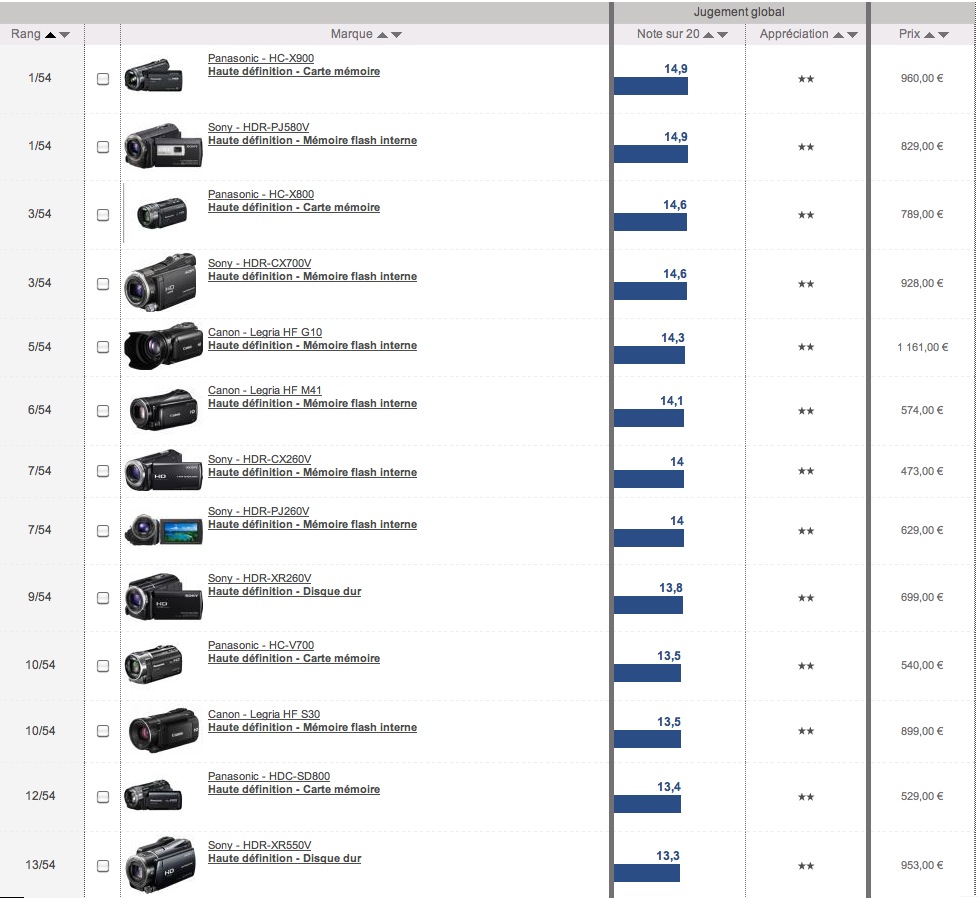Open the Sony - HDR-PJ260V link

pyautogui.click(x=258, y=511)
